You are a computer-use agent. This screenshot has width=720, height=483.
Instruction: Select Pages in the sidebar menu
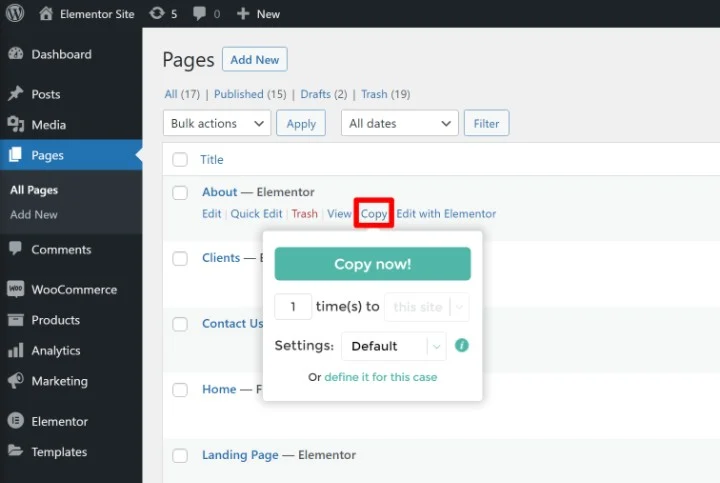click(47, 155)
